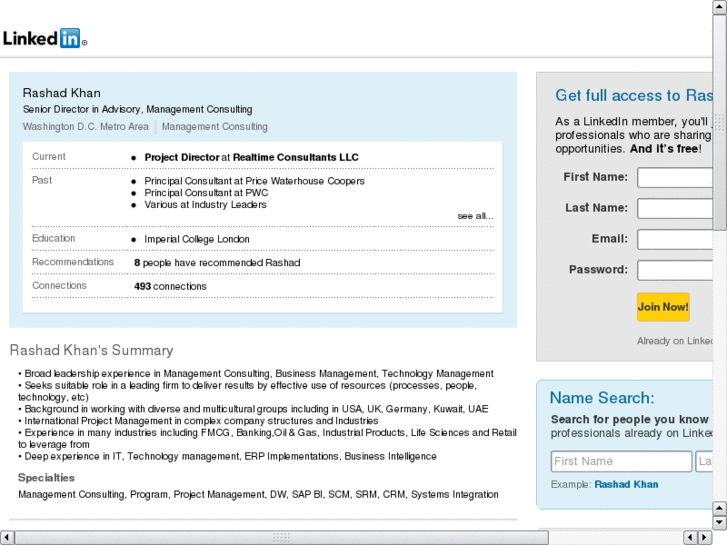Click the 'Specialties' heading

[46, 478]
